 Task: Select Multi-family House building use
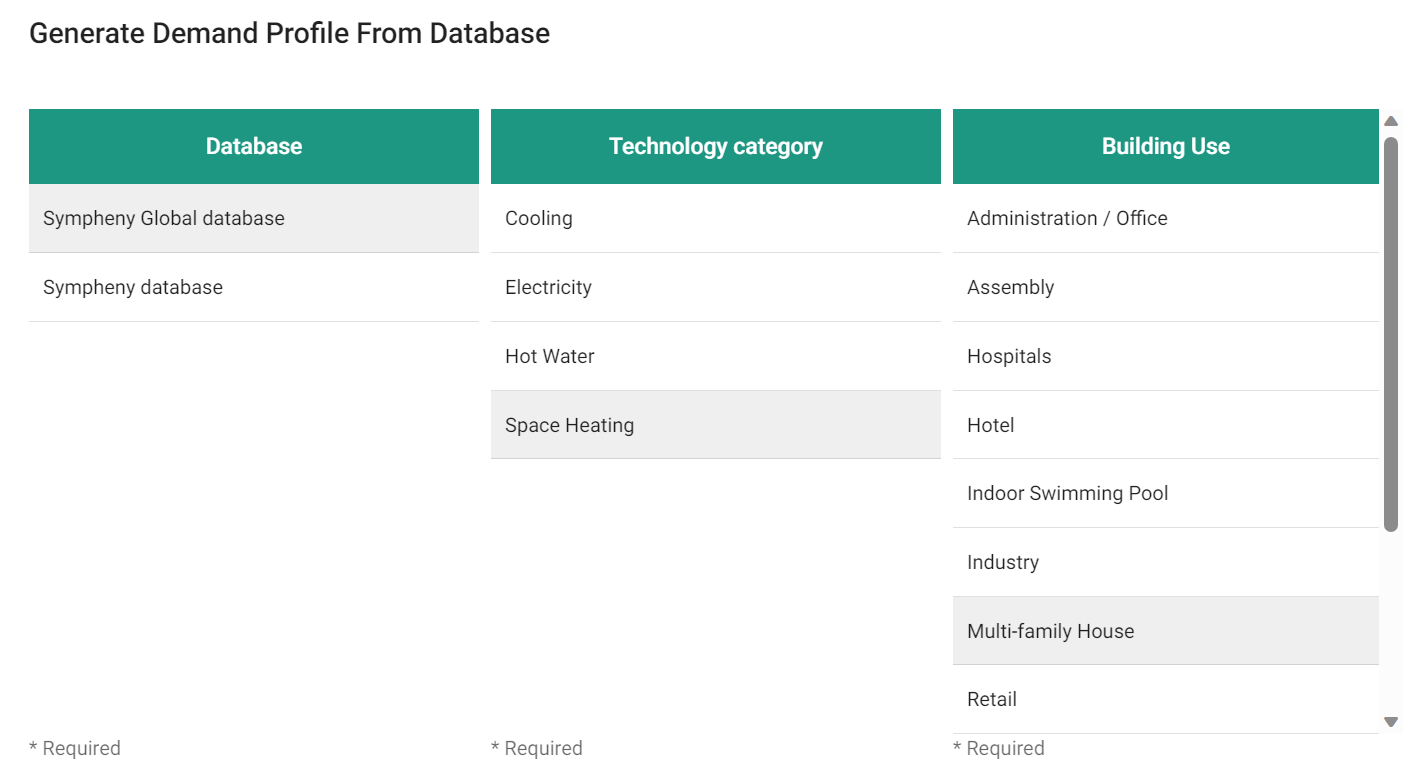tap(1165, 631)
